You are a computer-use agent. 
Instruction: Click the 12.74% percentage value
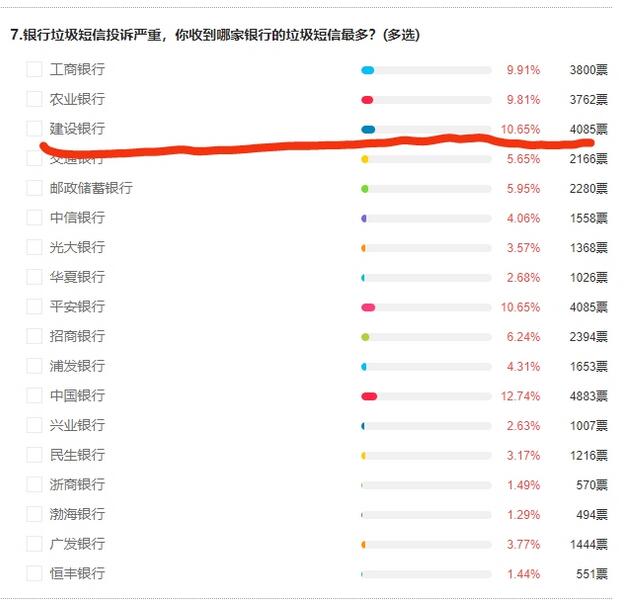click(521, 396)
